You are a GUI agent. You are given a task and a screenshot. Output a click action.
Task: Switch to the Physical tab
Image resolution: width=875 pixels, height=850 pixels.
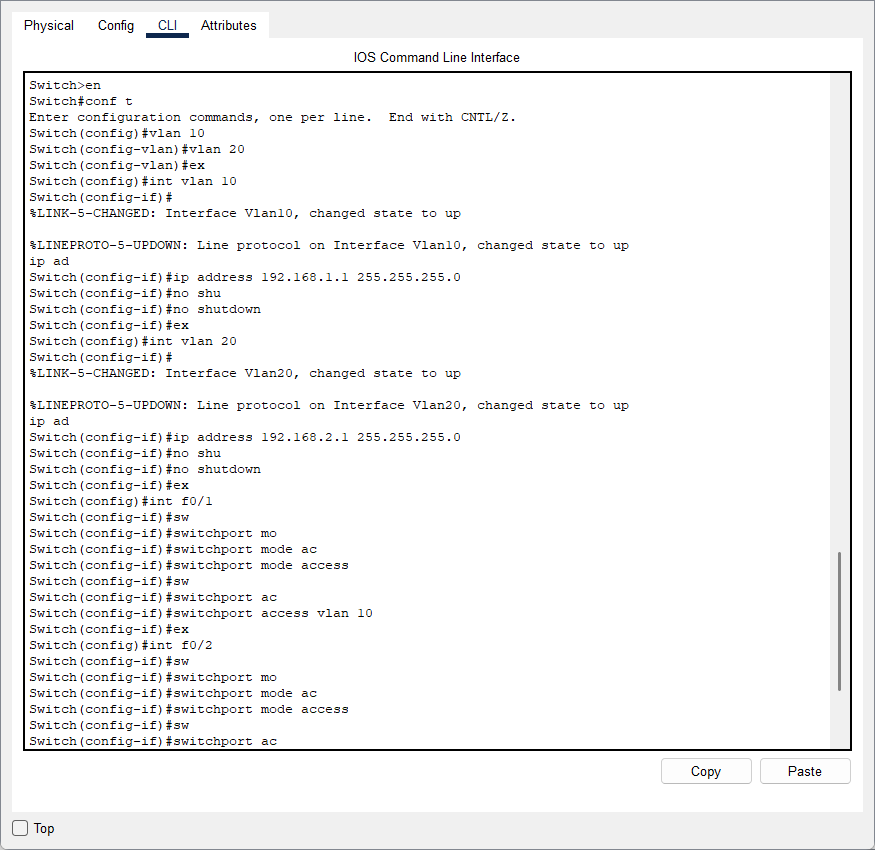48,25
